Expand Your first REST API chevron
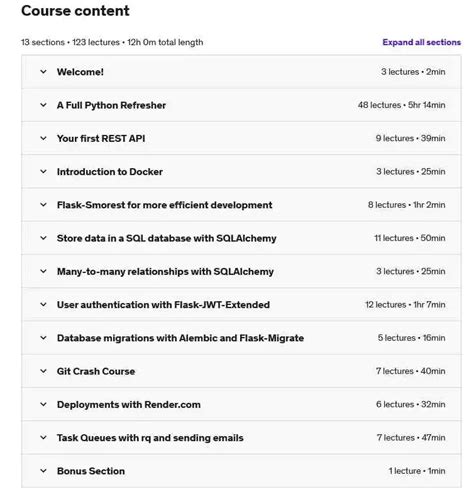The width and height of the screenshot is (474, 497). [x=43, y=138]
